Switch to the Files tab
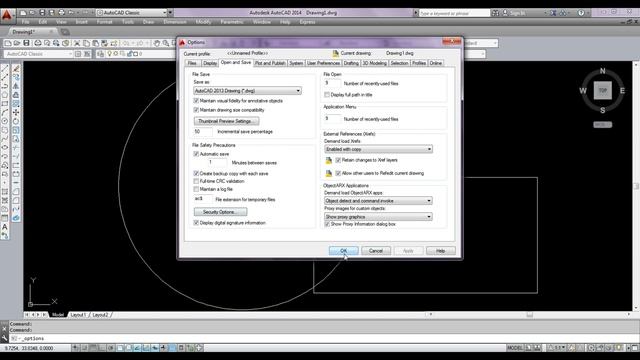This screenshot has width=640, height=360. pos(192,63)
